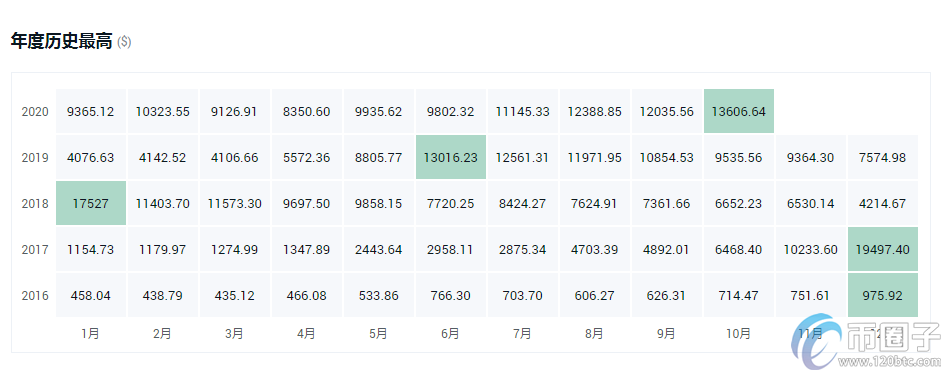Select the 4214.67 cell for December 2018
This screenshot has width=941, height=370.
[x=883, y=203]
